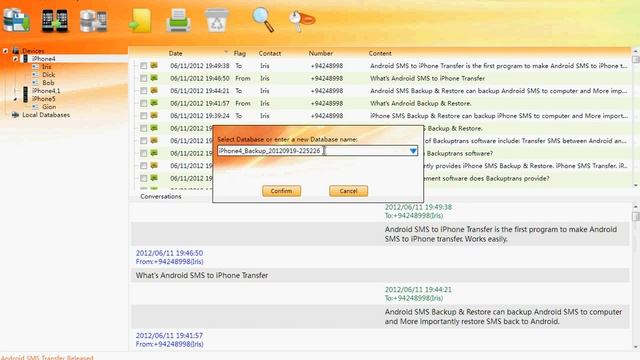Image resolution: width=640 pixels, height=360 pixels.
Task: Click the restore database to phone icon
Action: (x=93, y=20)
